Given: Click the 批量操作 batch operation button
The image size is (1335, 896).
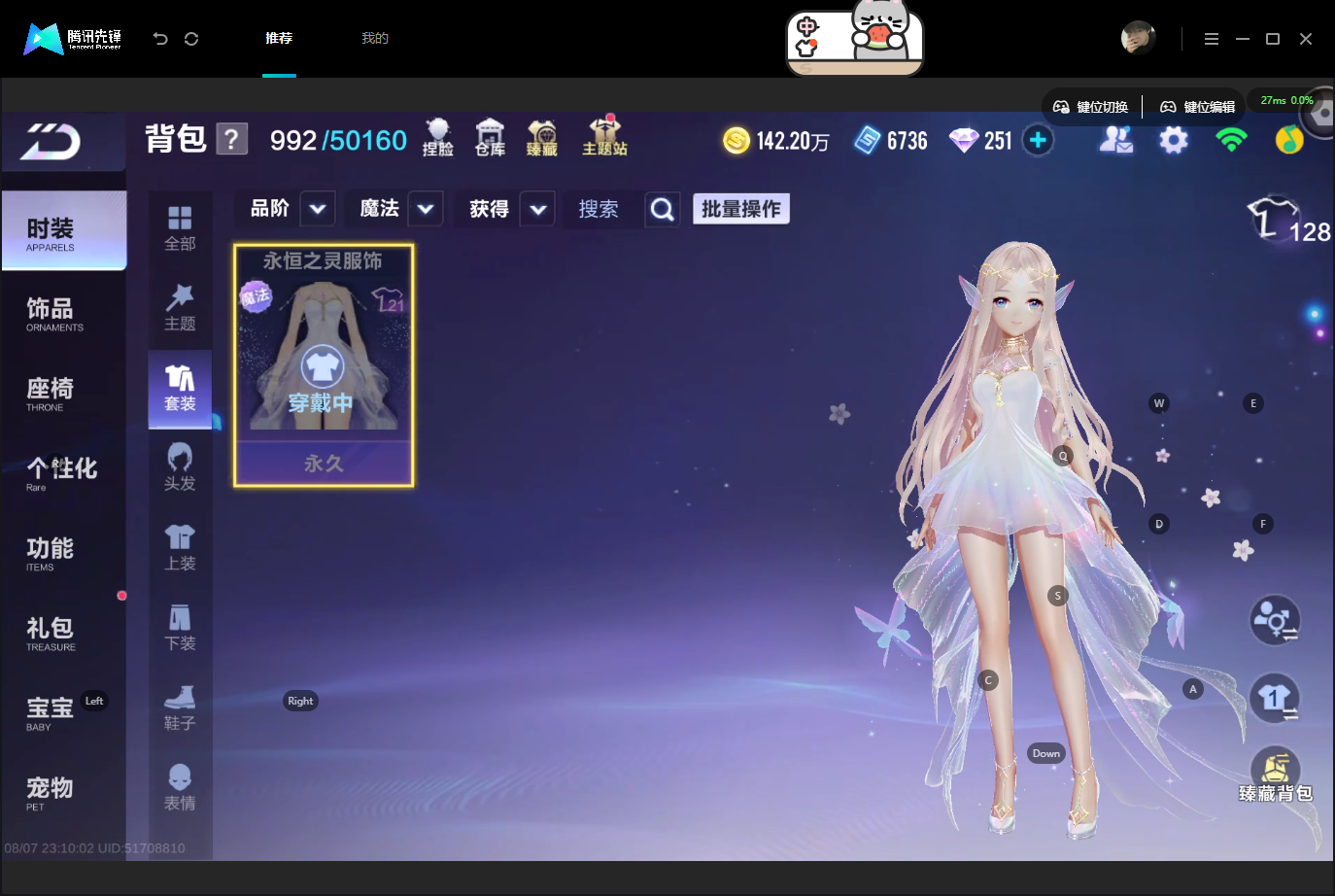Looking at the screenshot, I should (x=741, y=209).
